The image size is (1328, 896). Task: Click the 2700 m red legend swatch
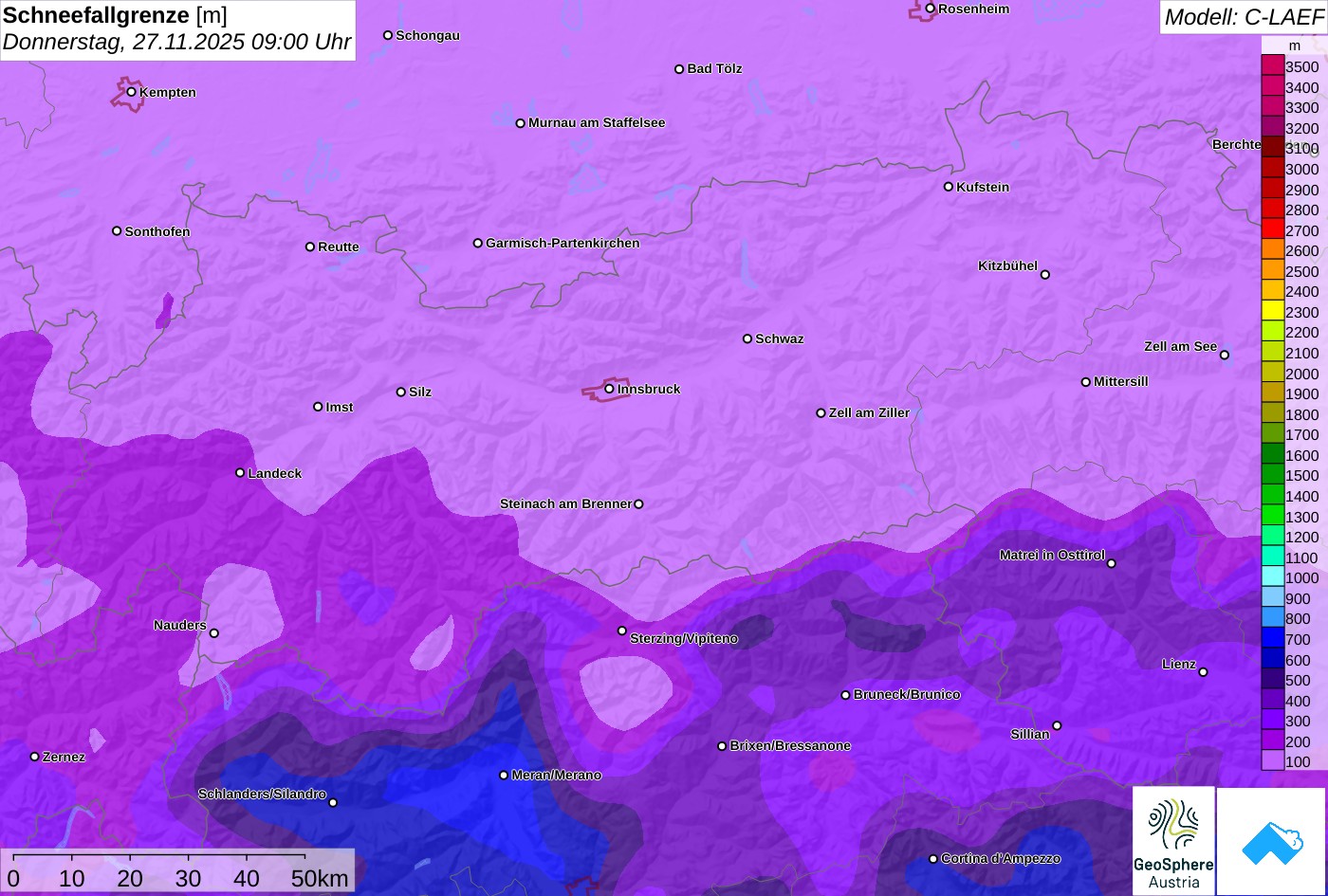[x=1272, y=229]
